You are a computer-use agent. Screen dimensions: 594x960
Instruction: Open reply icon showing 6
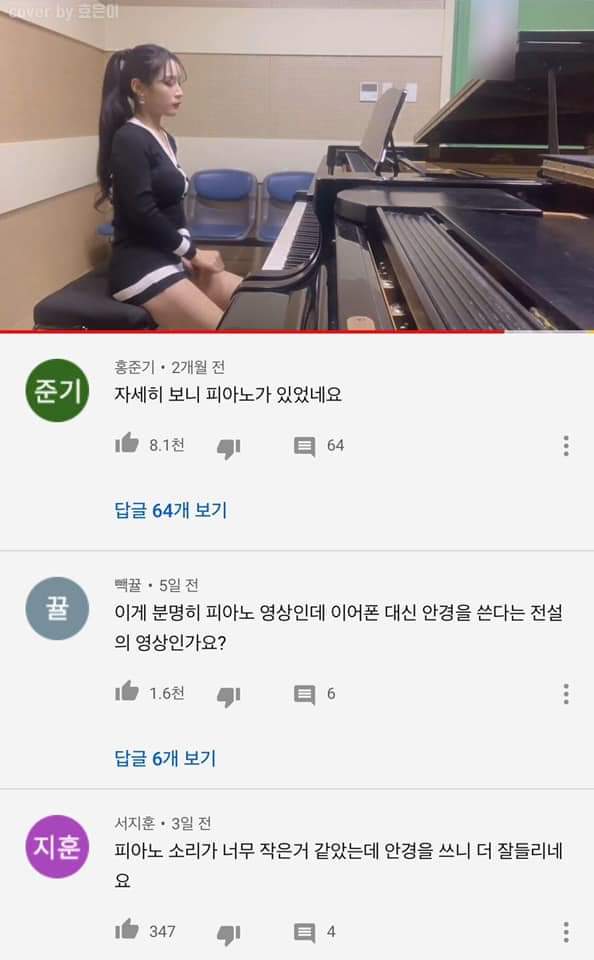pos(304,695)
